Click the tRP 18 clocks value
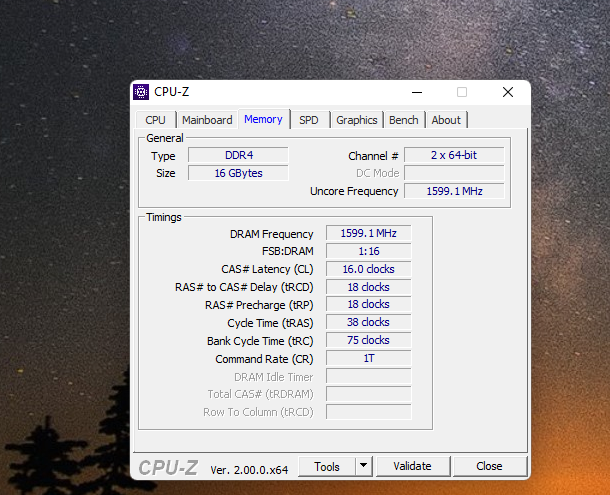This screenshot has width=610, height=495. coord(368,304)
